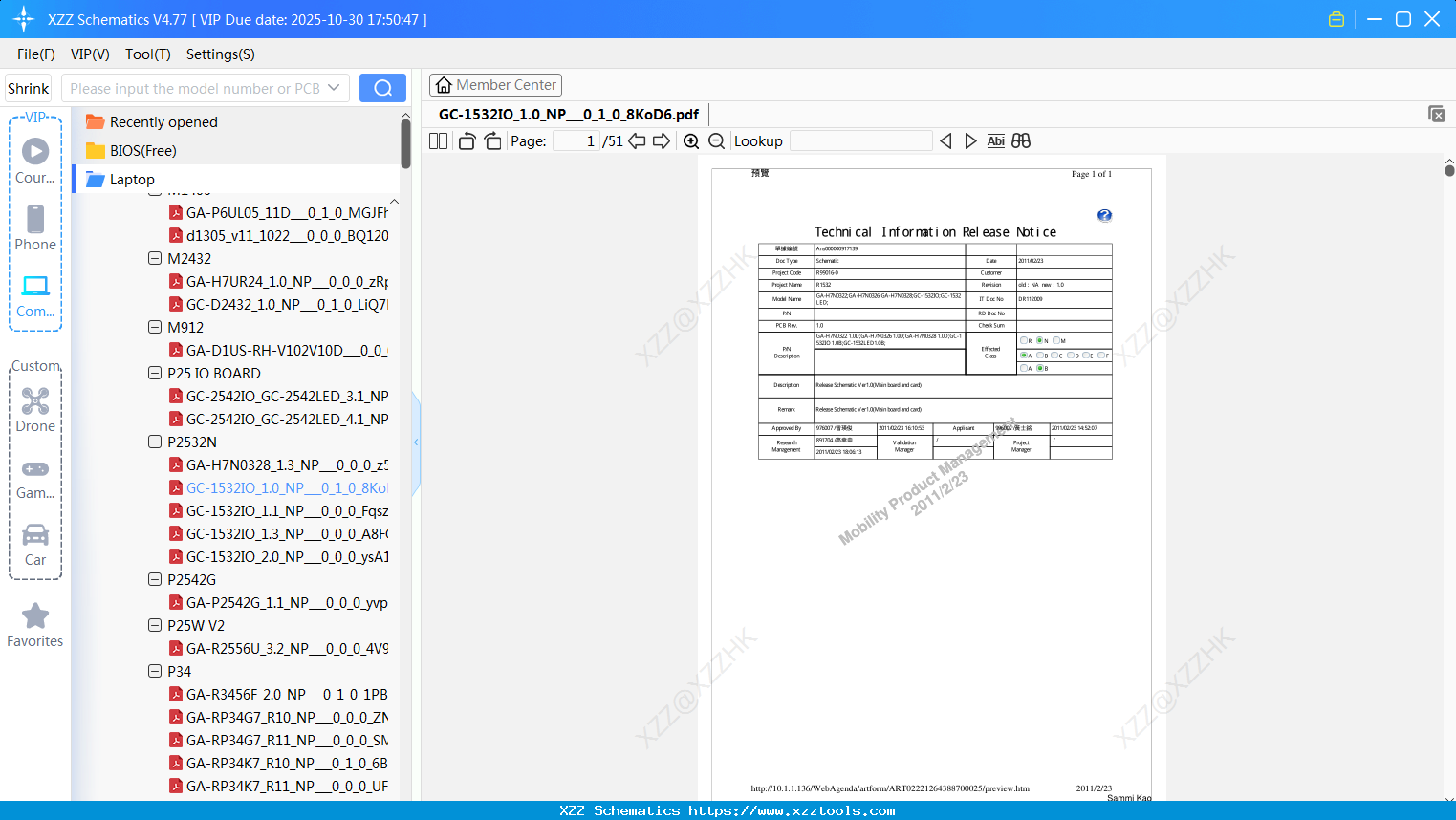The width and height of the screenshot is (1456, 820).
Task: Open the Member Center
Action: (495, 85)
